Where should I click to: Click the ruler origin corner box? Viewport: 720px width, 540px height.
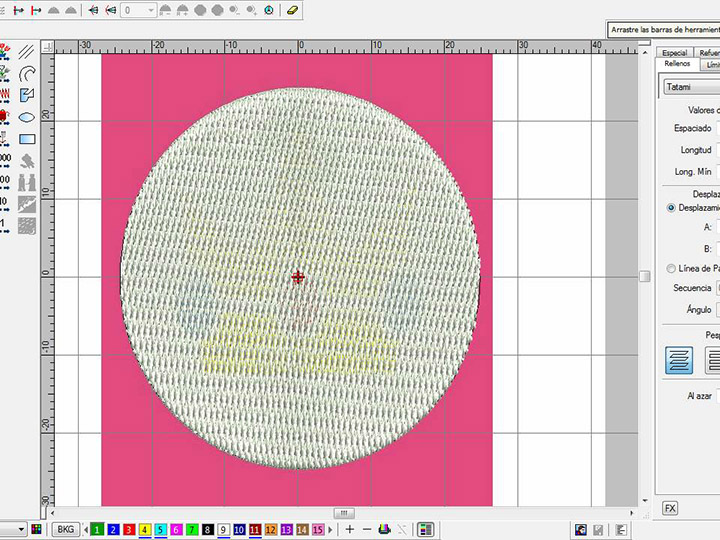click(47, 47)
